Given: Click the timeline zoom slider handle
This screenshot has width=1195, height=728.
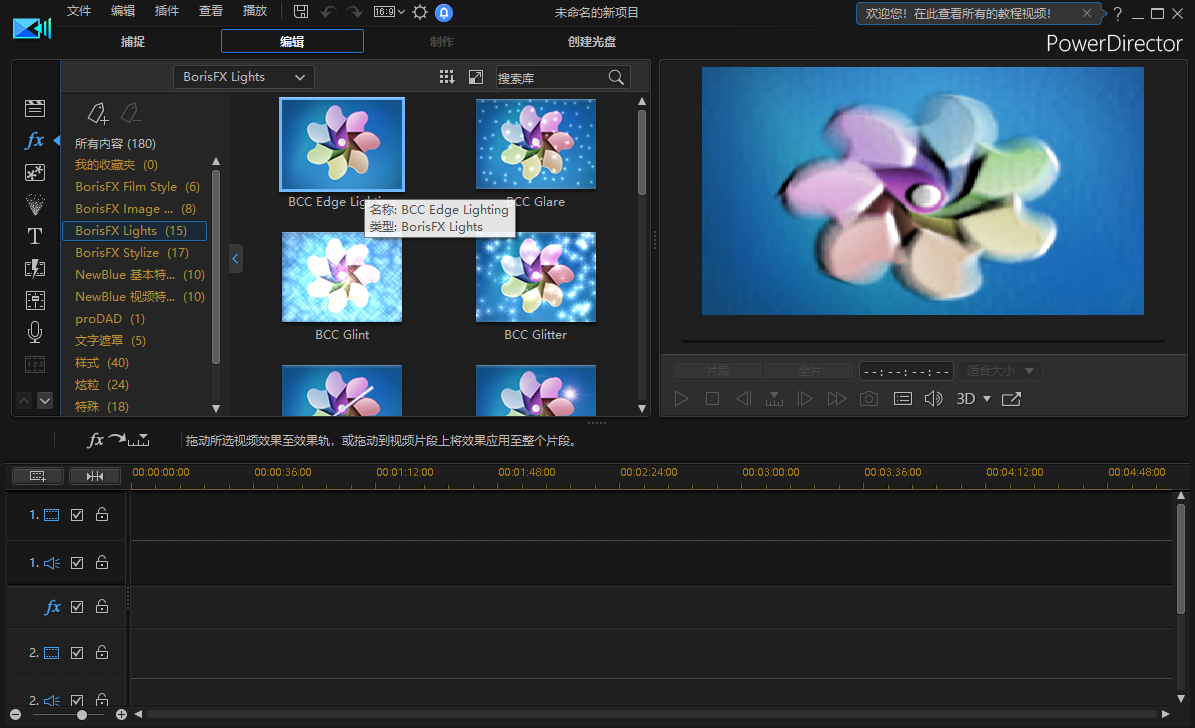Looking at the screenshot, I should tap(82, 714).
